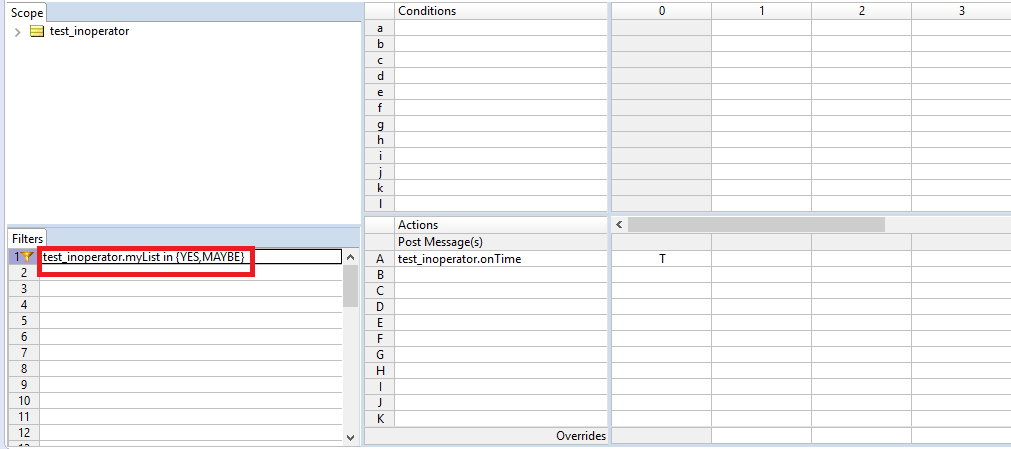Click rule column 3 header
Screen dimensions: 1011x449
[961, 11]
